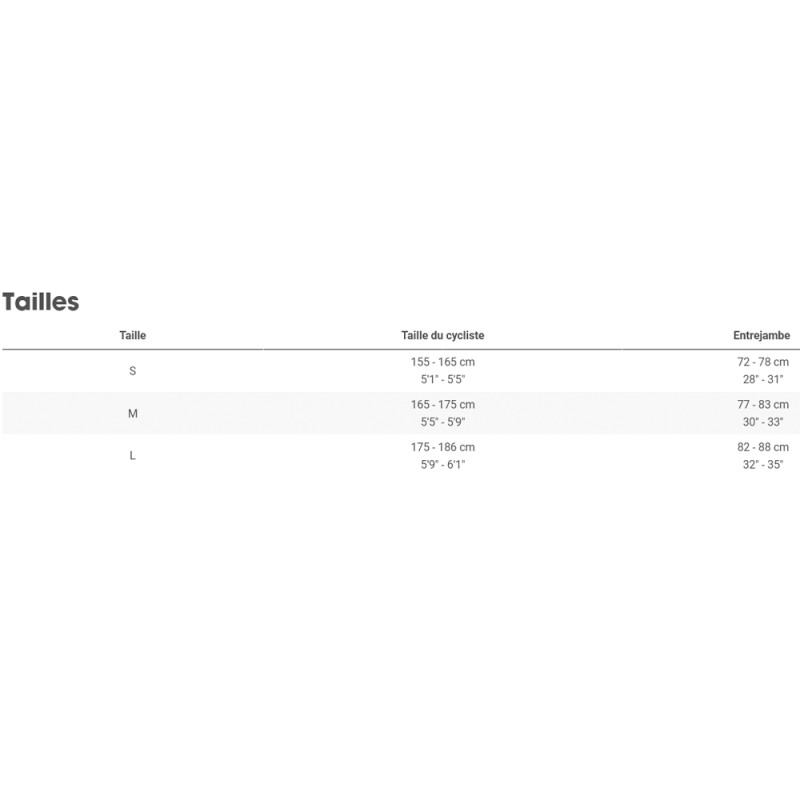Click the 82 - 88 cm inseam value
Image resolution: width=800 pixels, height=800 pixels.
tap(763, 447)
